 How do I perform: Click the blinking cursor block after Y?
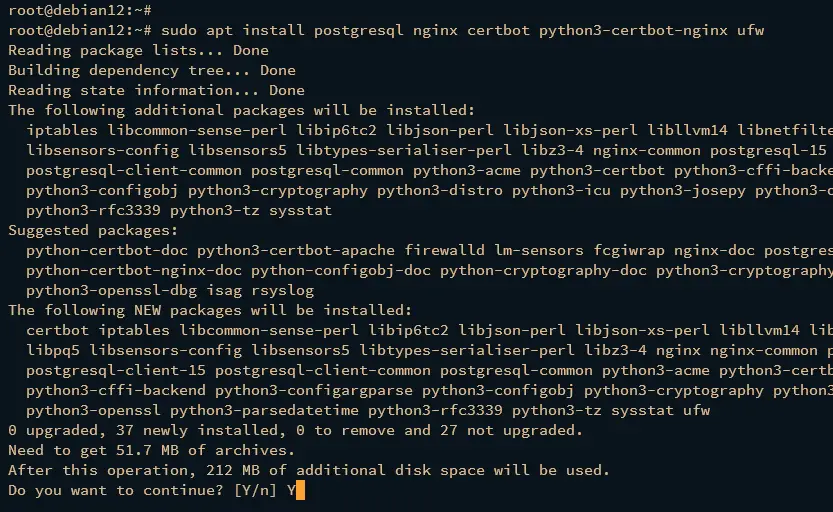[300, 490]
